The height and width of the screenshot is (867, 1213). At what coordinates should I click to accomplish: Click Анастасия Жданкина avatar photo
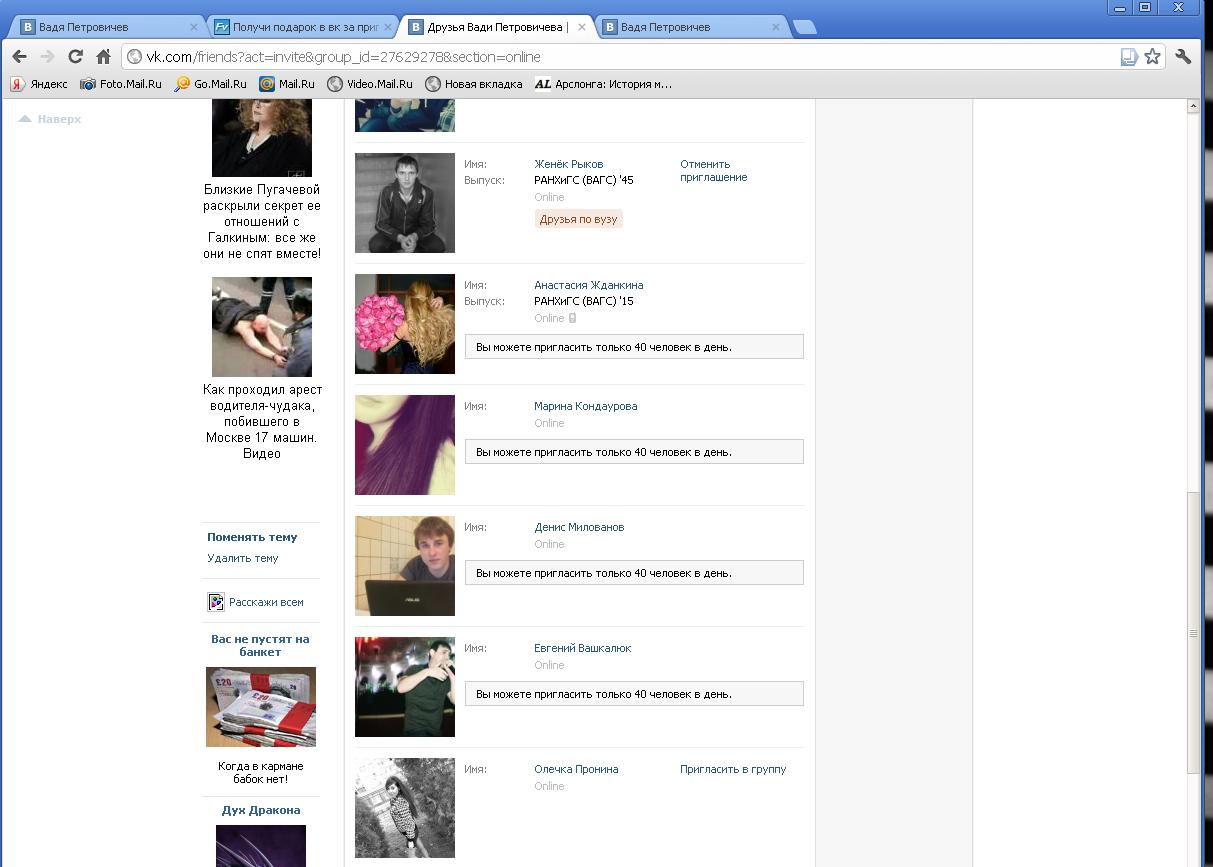tap(405, 324)
